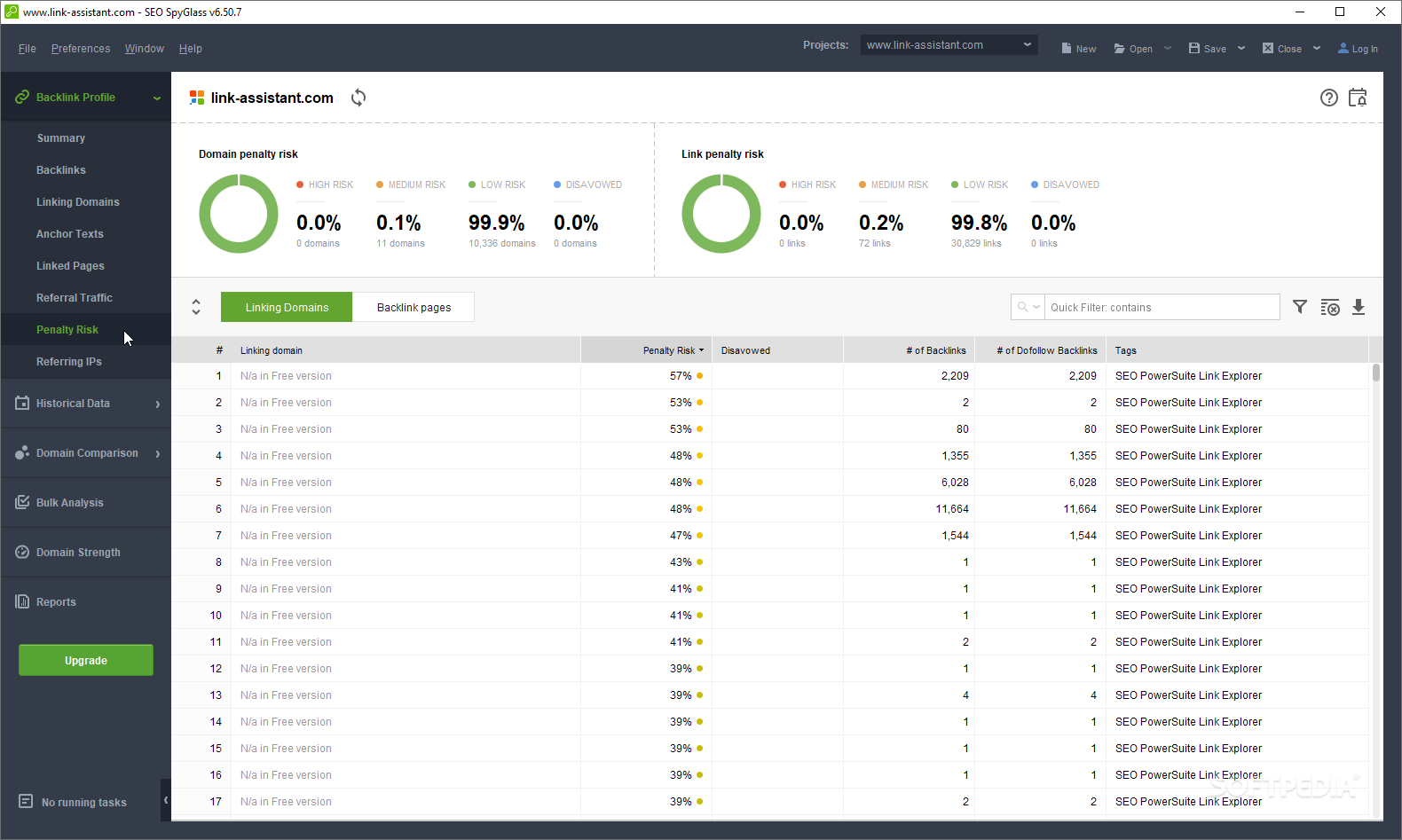Open the File menu
Screen dimensions: 1402x840
(x=28, y=49)
